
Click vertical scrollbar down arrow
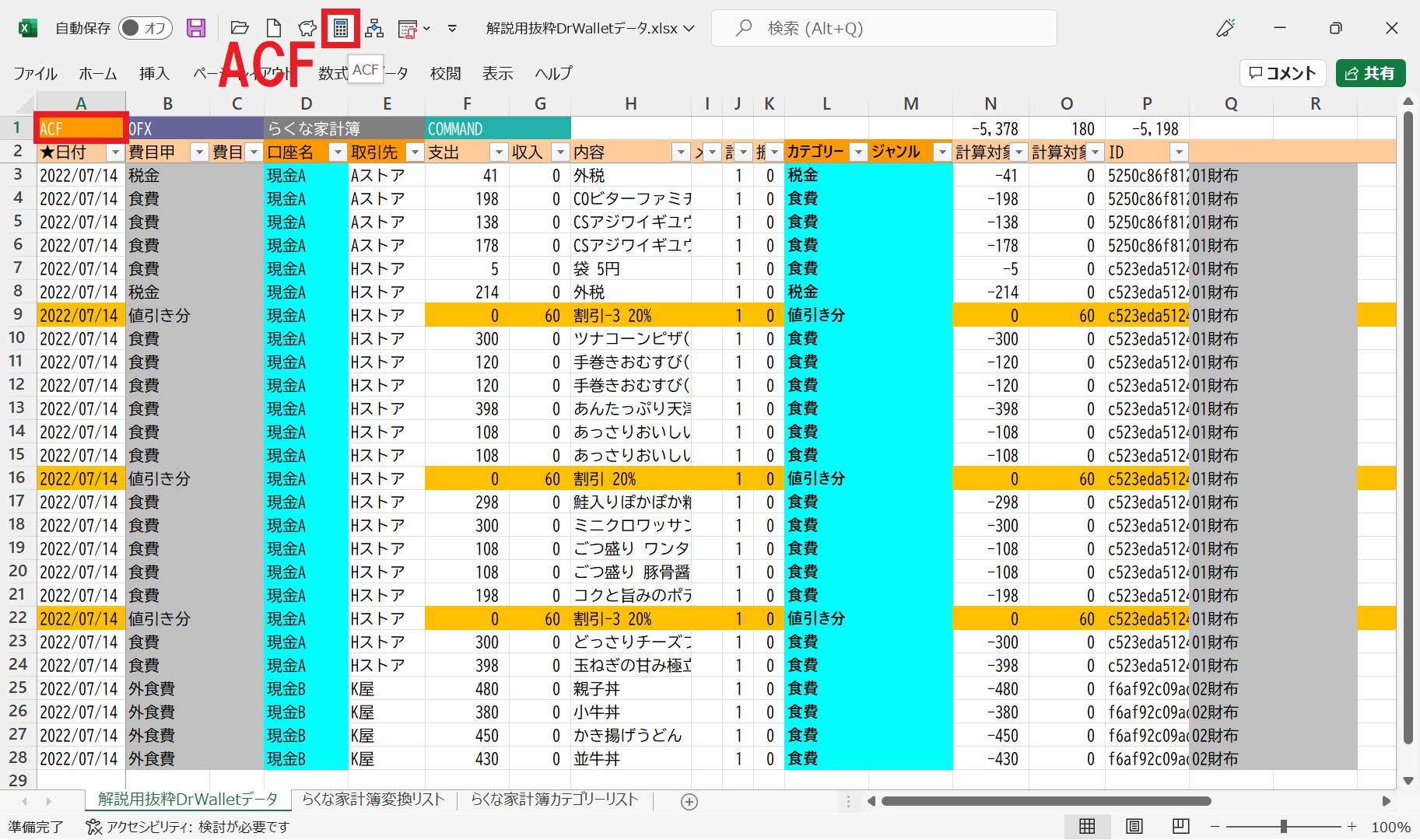1408,780
